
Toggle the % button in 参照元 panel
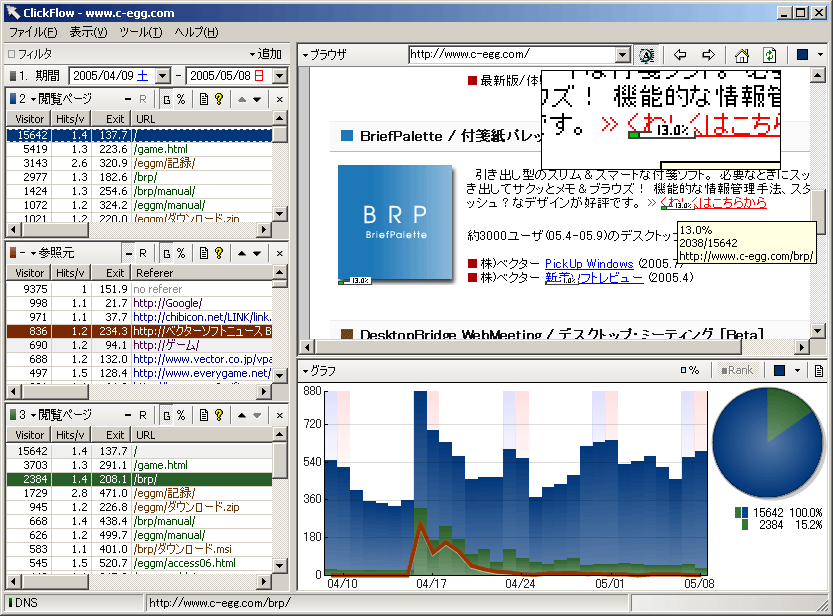click(x=181, y=253)
